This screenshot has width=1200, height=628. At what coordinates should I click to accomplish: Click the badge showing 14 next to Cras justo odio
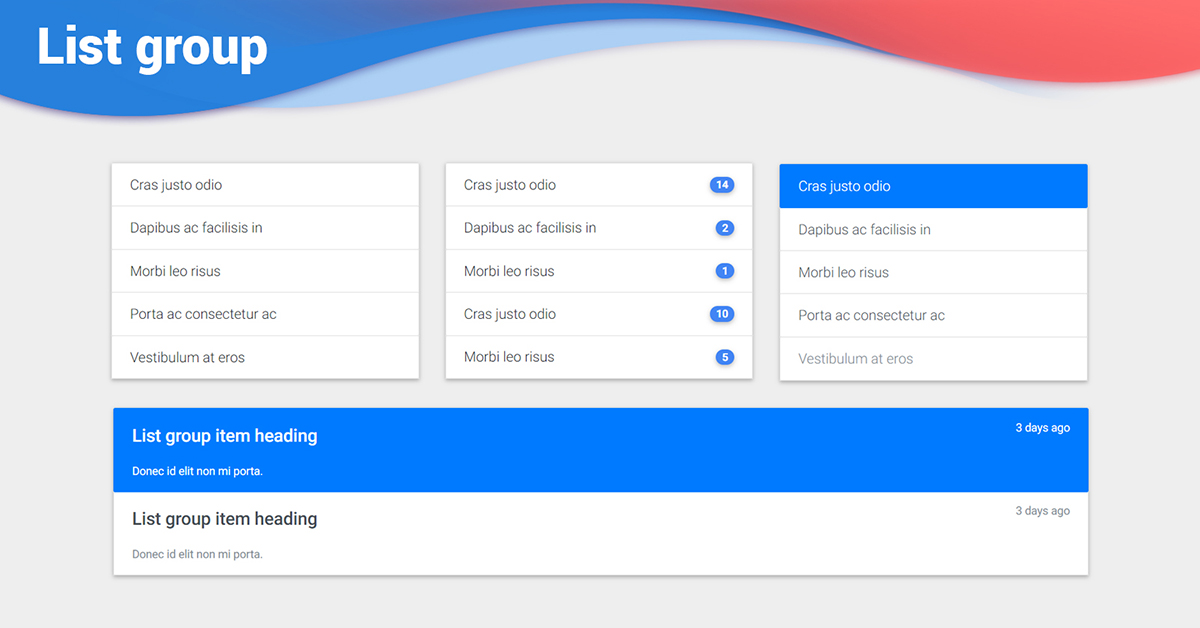click(723, 184)
